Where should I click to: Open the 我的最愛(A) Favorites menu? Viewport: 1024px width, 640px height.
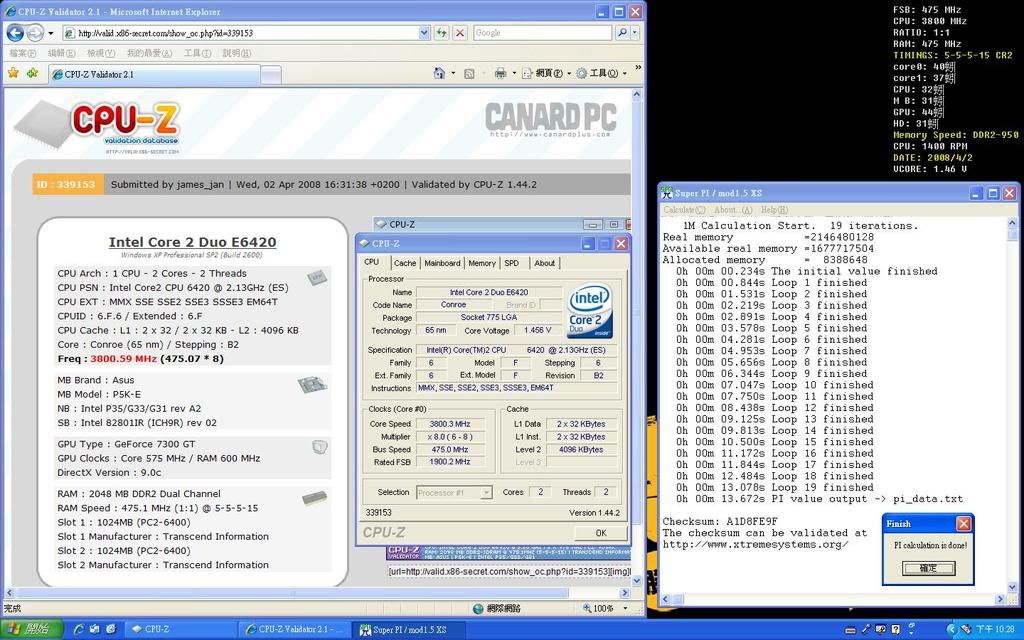150,53
